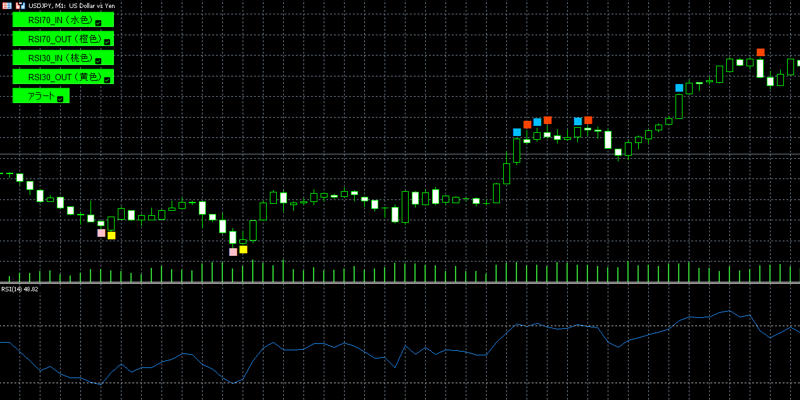Click the yellow marker beside the lowest candle

coord(243,249)
